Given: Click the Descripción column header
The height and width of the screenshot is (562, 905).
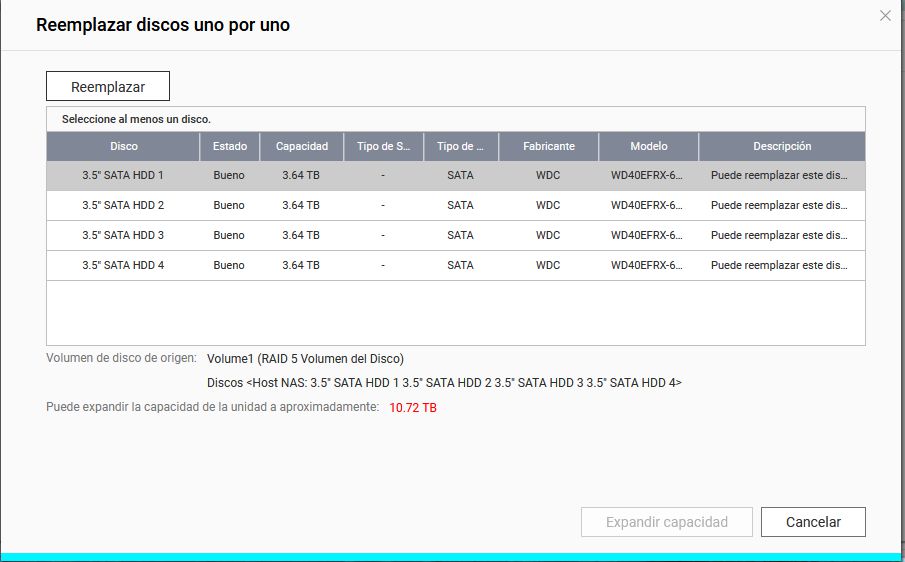Looking at the screenshot, I should (x=782, y=146).
